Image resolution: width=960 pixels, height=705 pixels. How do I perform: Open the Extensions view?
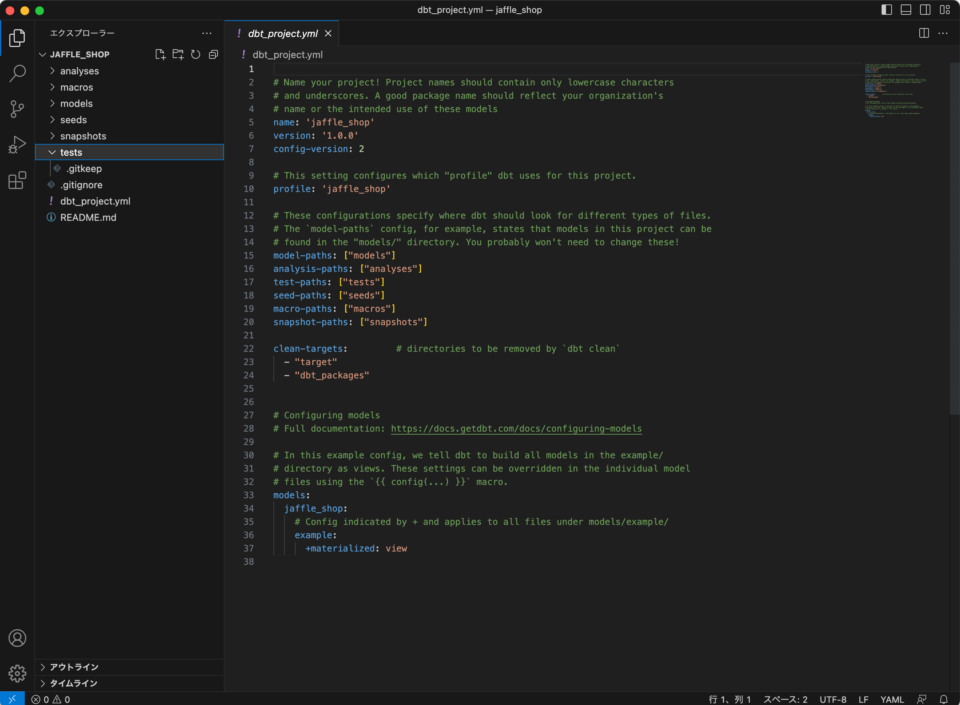coord(17,181)
